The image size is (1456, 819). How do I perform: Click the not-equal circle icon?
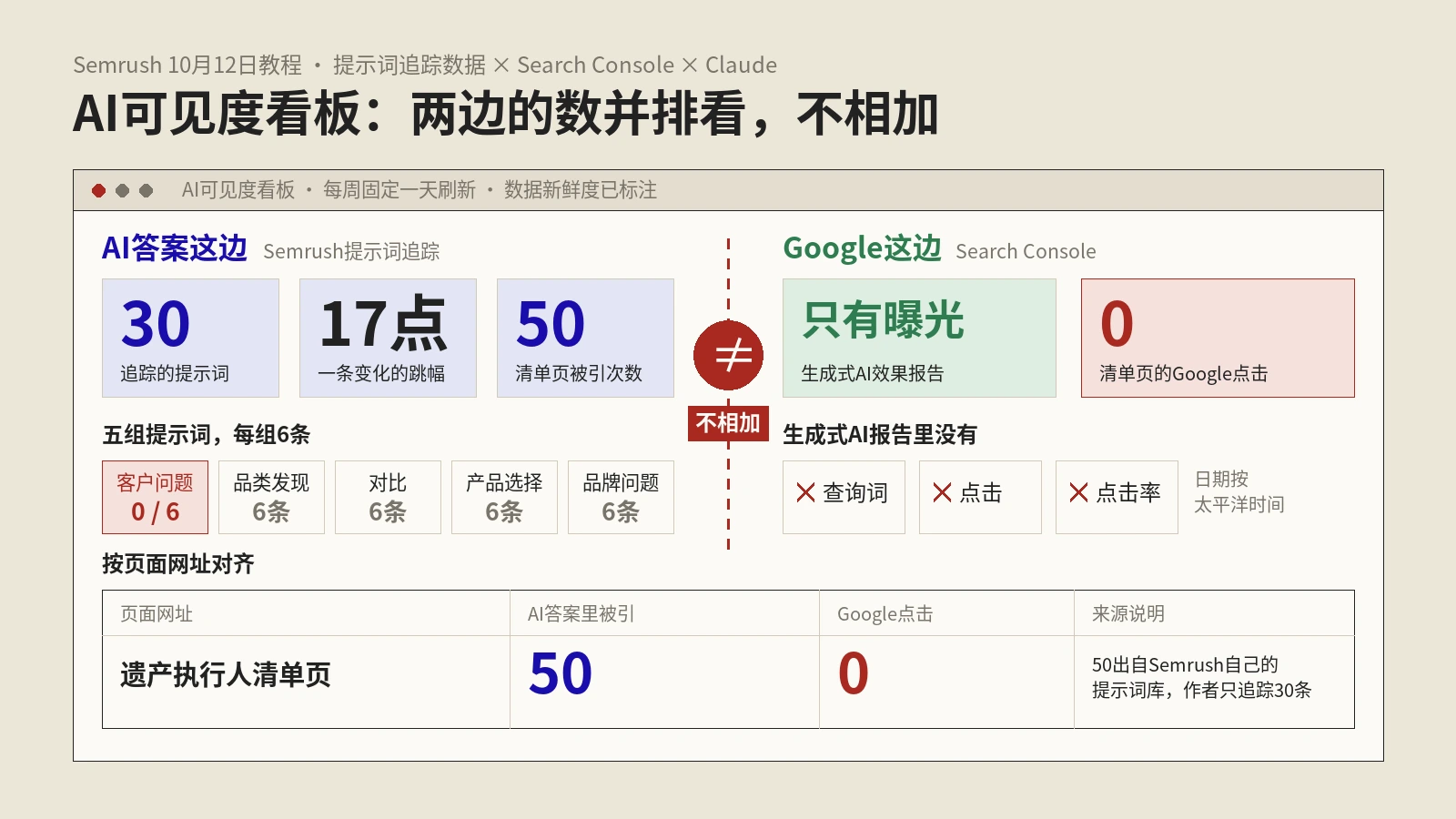click(x=728, y=355)
